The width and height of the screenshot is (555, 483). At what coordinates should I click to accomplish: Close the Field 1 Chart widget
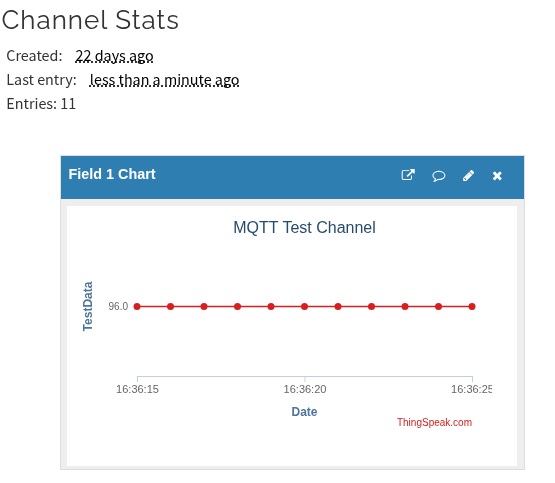click(x=497, y=176)
